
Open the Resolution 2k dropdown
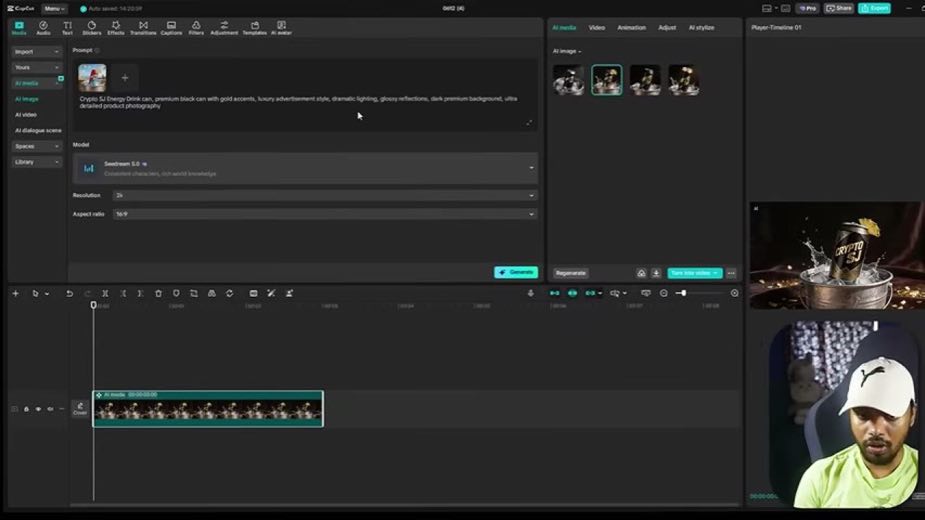(324, 195)
